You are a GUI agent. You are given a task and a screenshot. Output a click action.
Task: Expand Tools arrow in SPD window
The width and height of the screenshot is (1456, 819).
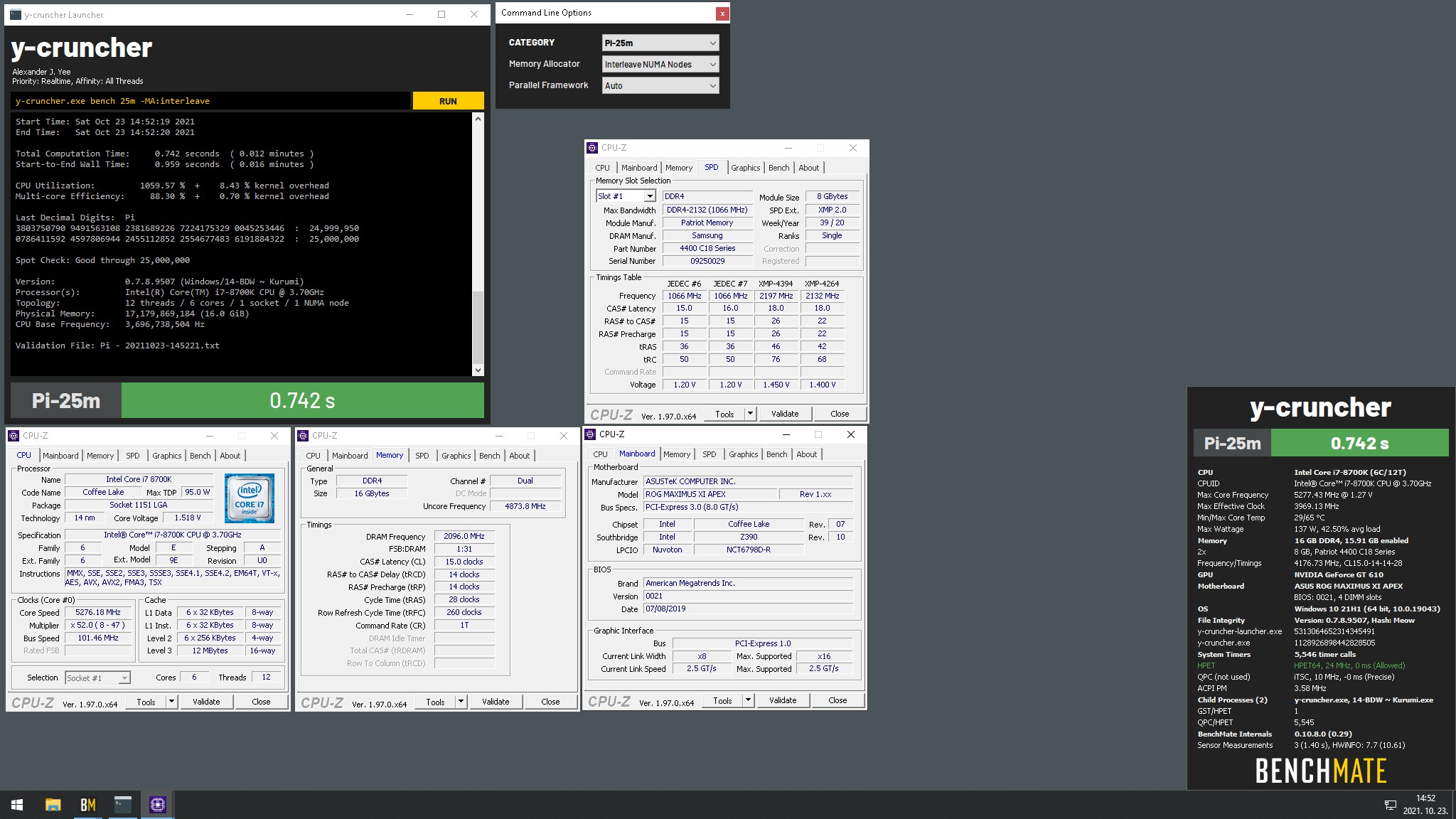[x=750, y=414]
